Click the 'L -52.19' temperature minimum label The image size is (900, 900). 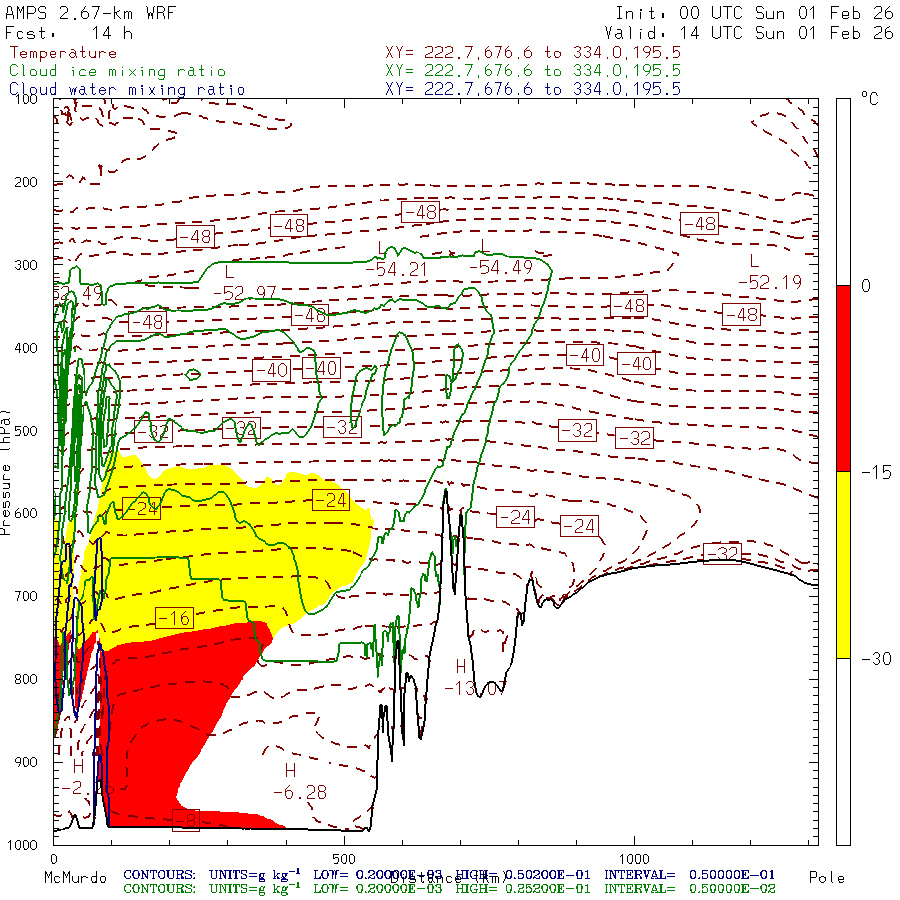click(x=770, y=272)
